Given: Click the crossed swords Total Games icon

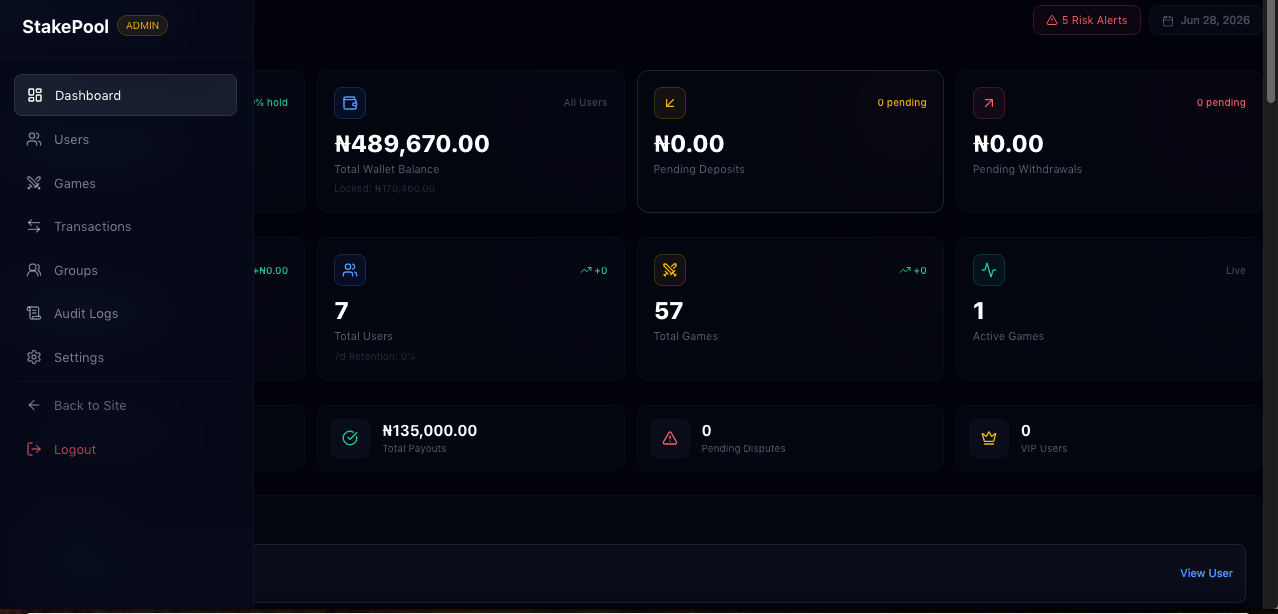Looking at the screenshot, I should click(670, 270).
